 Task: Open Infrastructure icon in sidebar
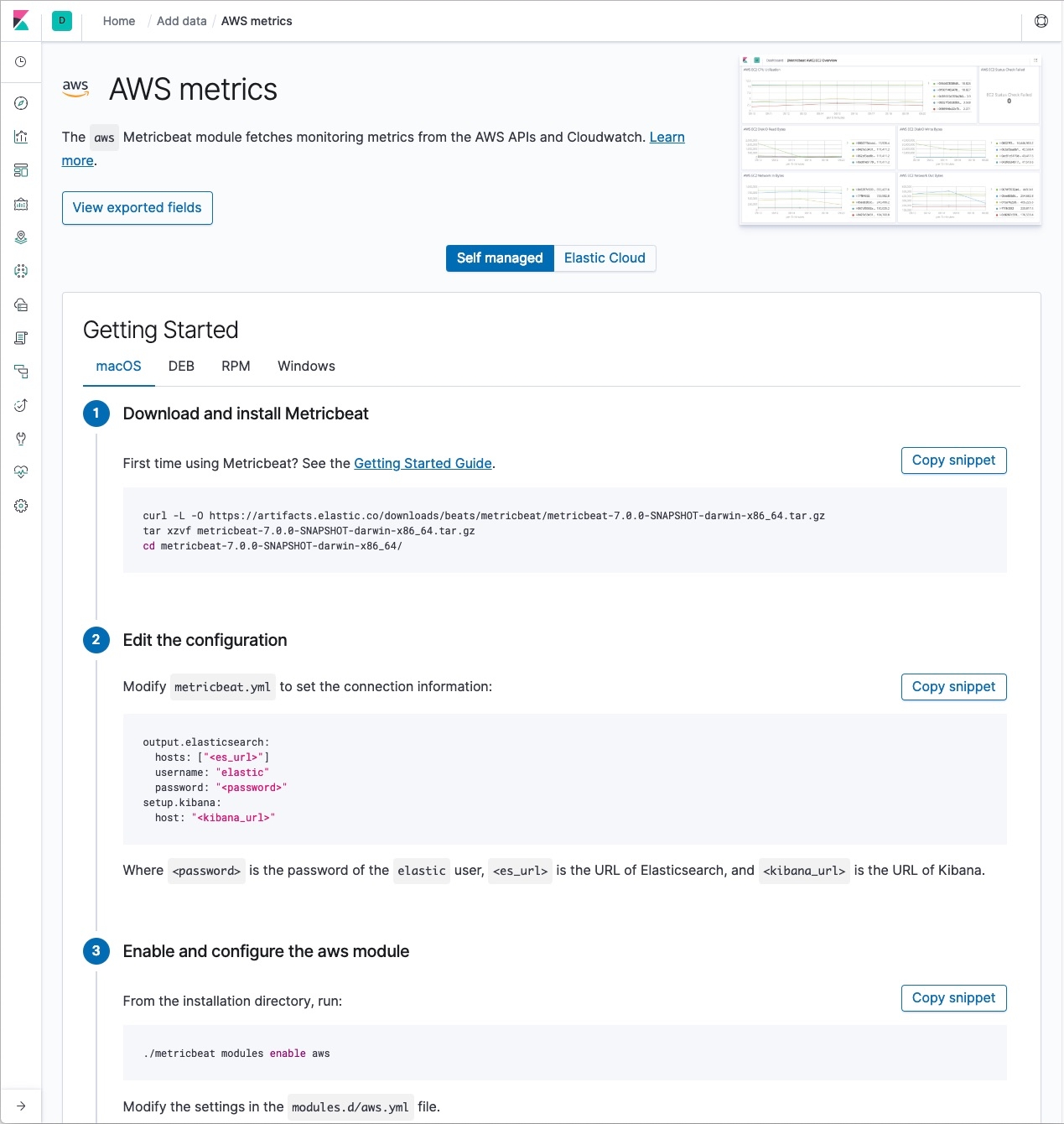tap(21, 304)
